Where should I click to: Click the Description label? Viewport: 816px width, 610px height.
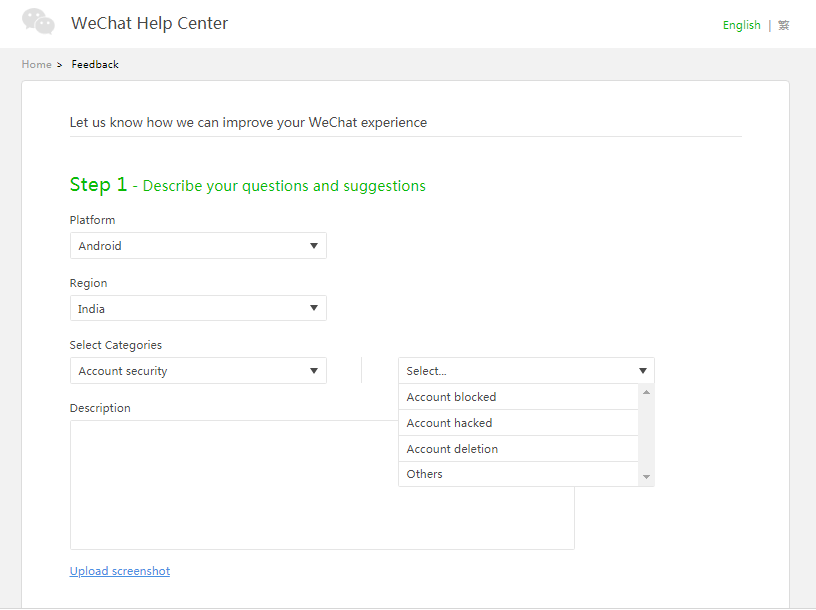100,408
